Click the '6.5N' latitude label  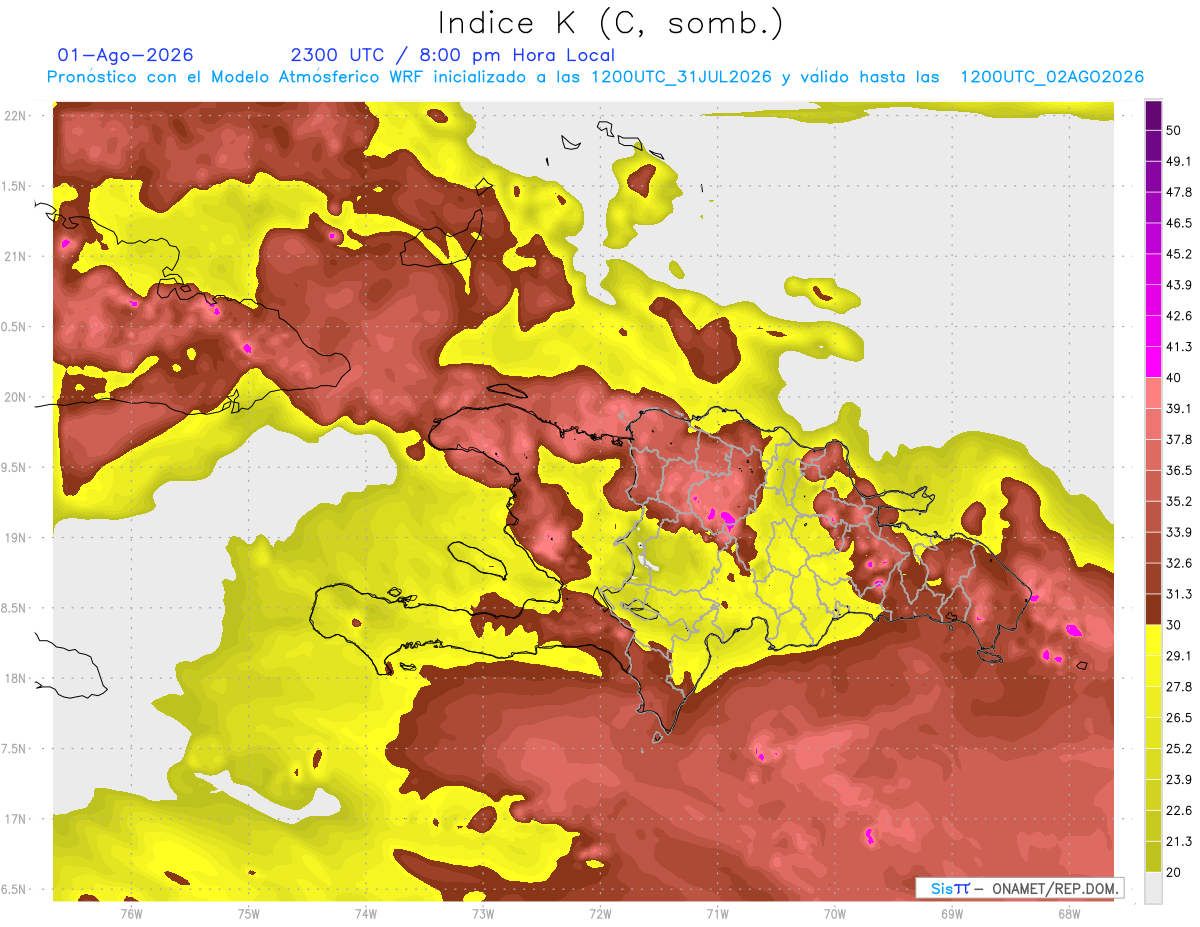15,890
